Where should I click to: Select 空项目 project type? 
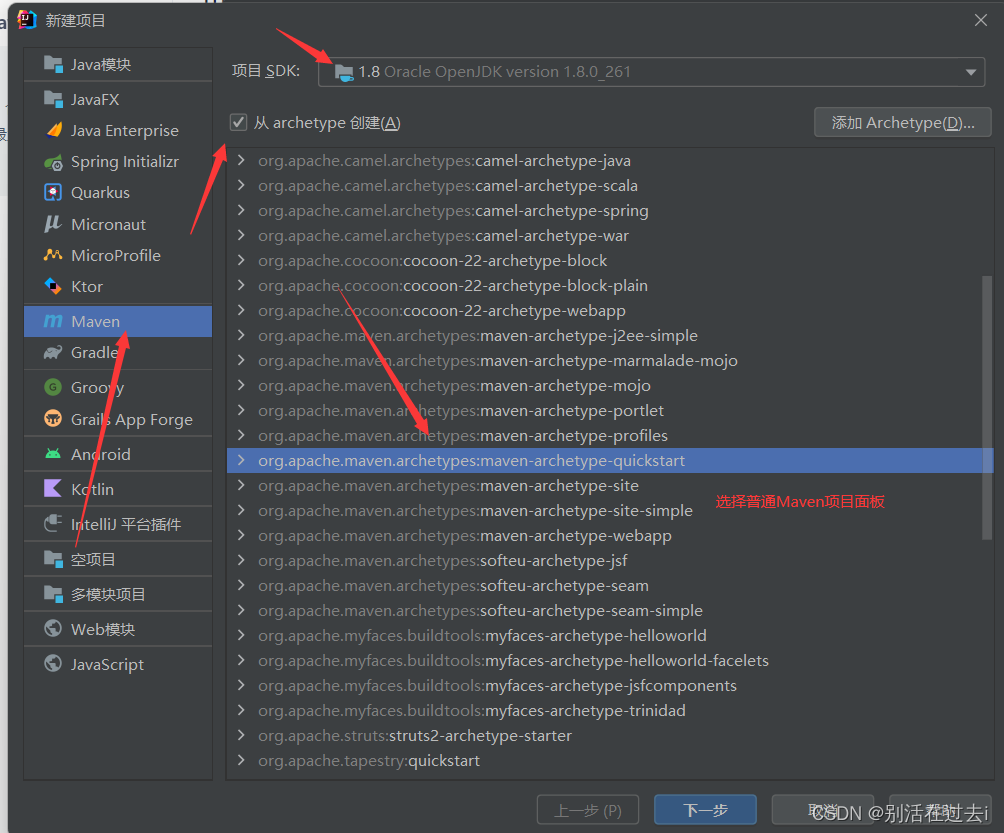point(118,558)
